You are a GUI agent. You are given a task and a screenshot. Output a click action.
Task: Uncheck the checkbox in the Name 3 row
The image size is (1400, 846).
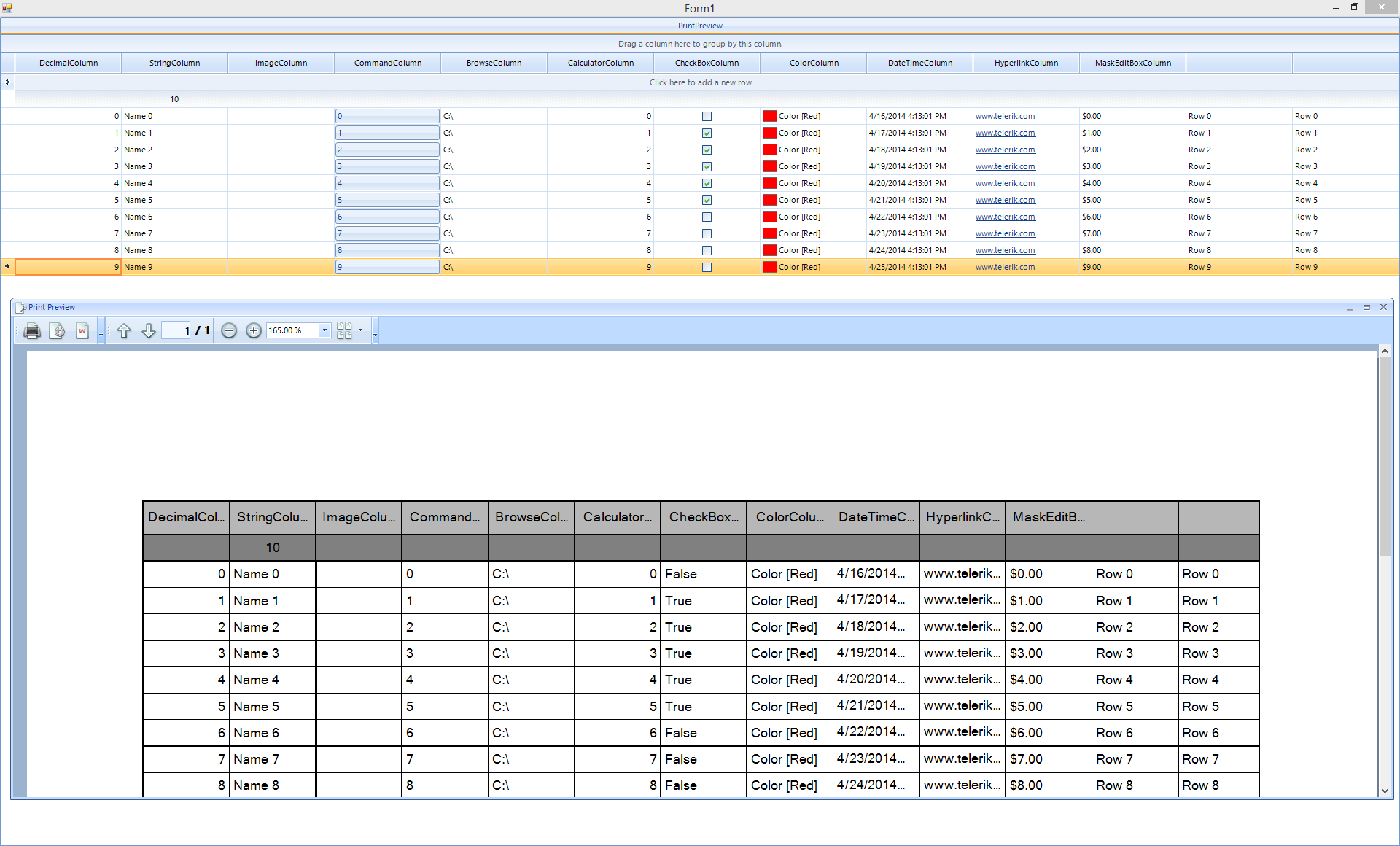[x=707, y=167]
